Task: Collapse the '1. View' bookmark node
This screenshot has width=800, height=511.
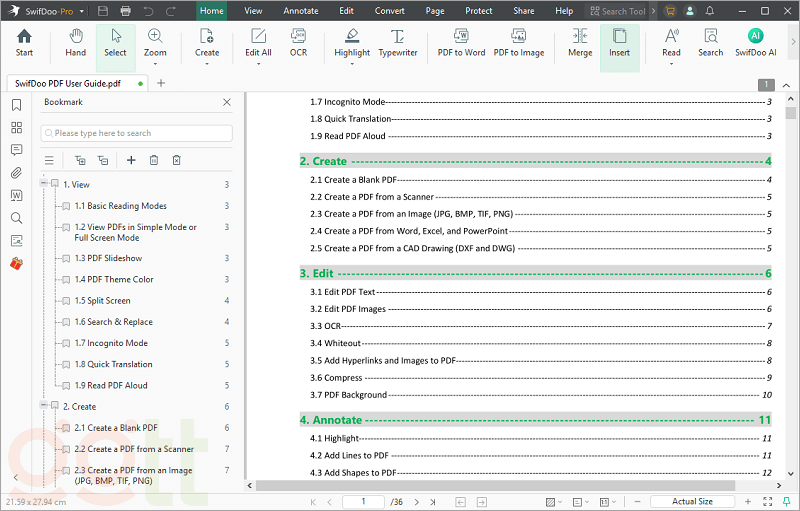Action: 43,184
